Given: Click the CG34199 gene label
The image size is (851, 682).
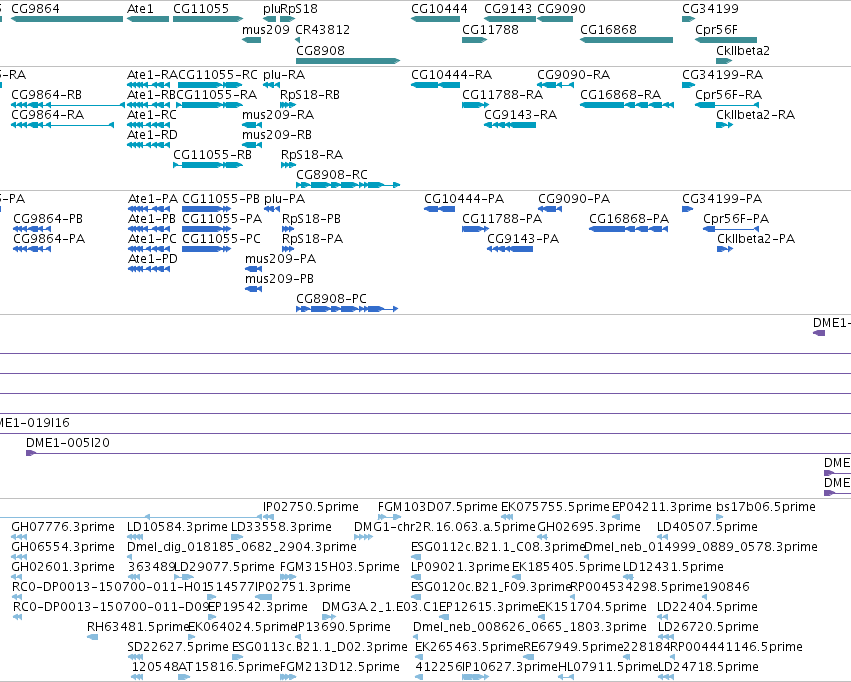Looking at the screenshot, I should 710,9.
